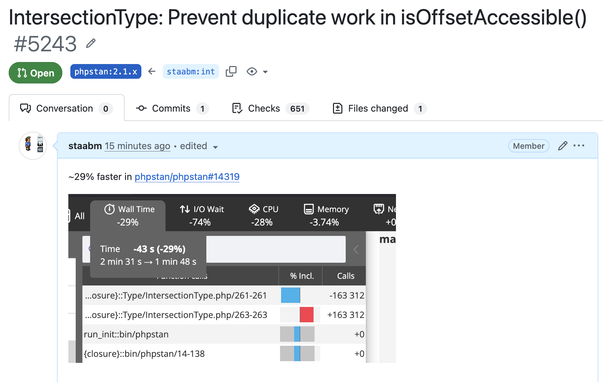The image size is (603, 382).
Task: Switch to the Checks tab
Action: pos(270,108)
